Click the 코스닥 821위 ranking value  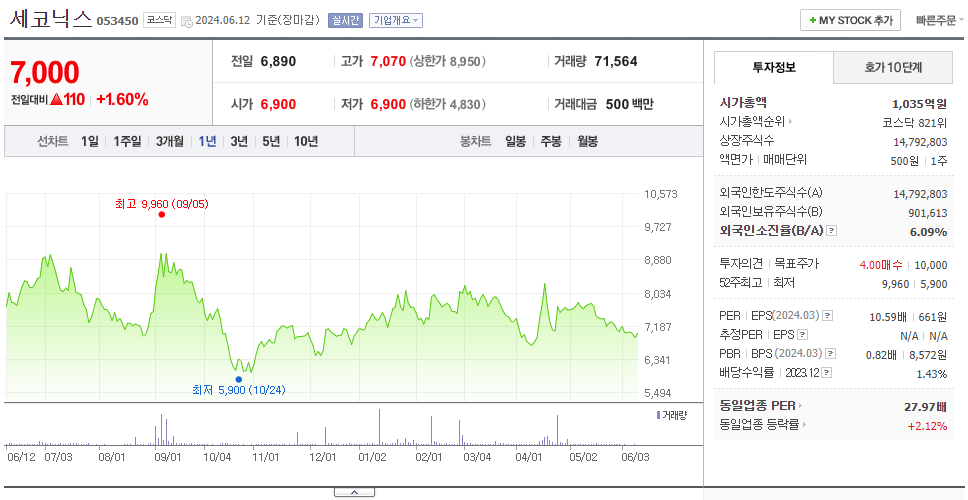915,122
